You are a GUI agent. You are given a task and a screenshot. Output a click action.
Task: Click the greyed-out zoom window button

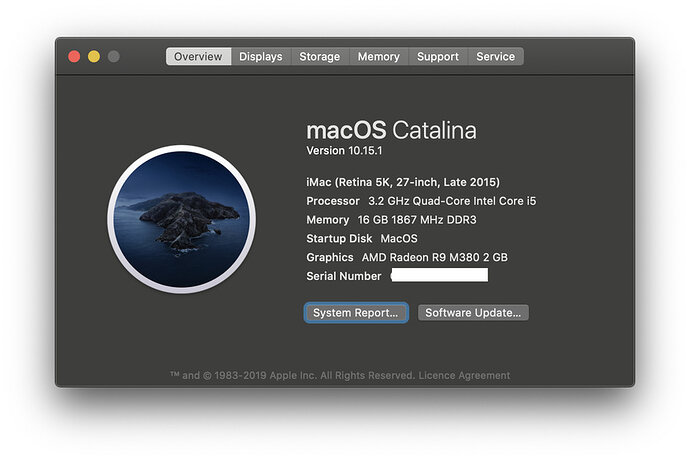pos(114,56)
